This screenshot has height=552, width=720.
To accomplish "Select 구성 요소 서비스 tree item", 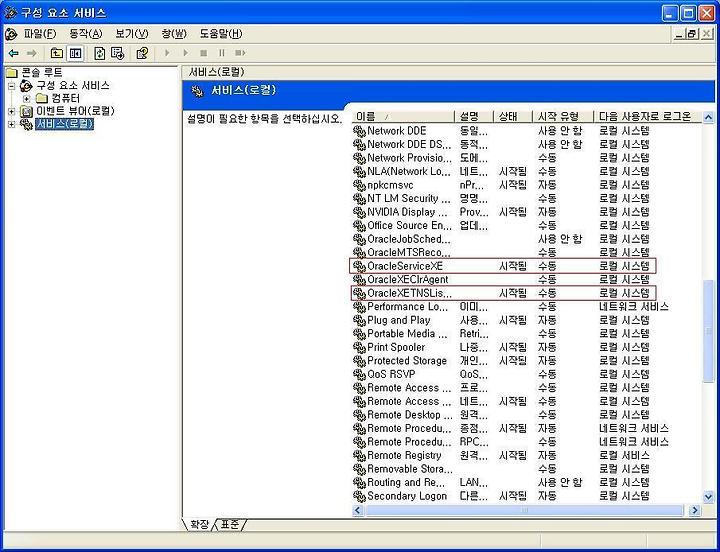I will pyautogui.click(x=73, y=85).
